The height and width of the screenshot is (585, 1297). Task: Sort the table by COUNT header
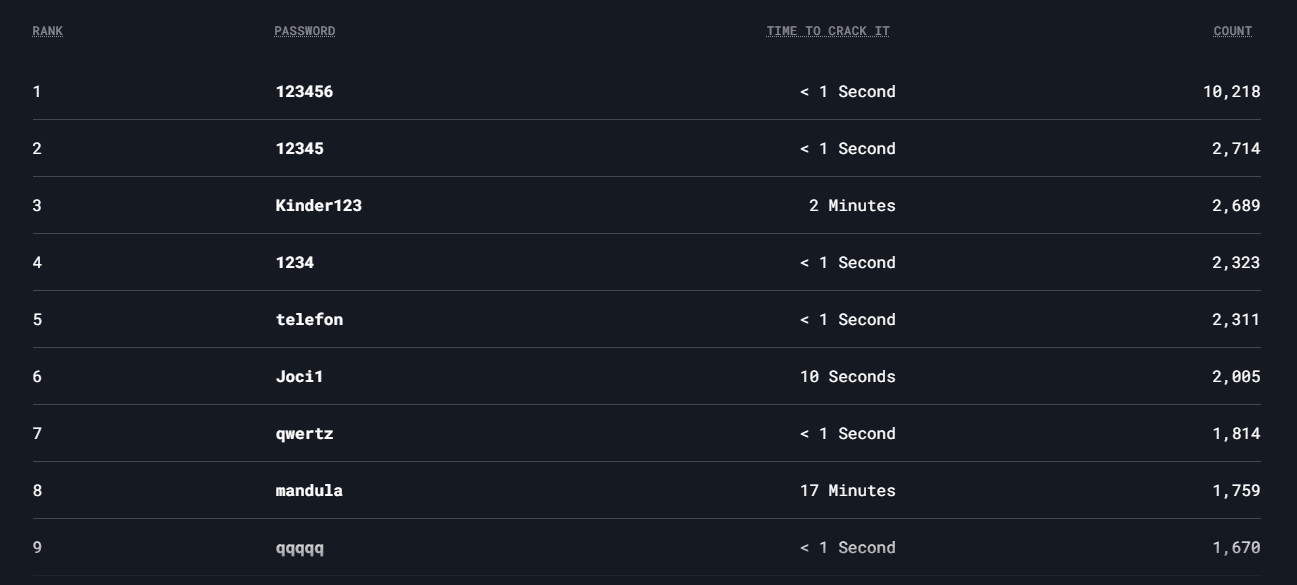(x=1232, y=31)
